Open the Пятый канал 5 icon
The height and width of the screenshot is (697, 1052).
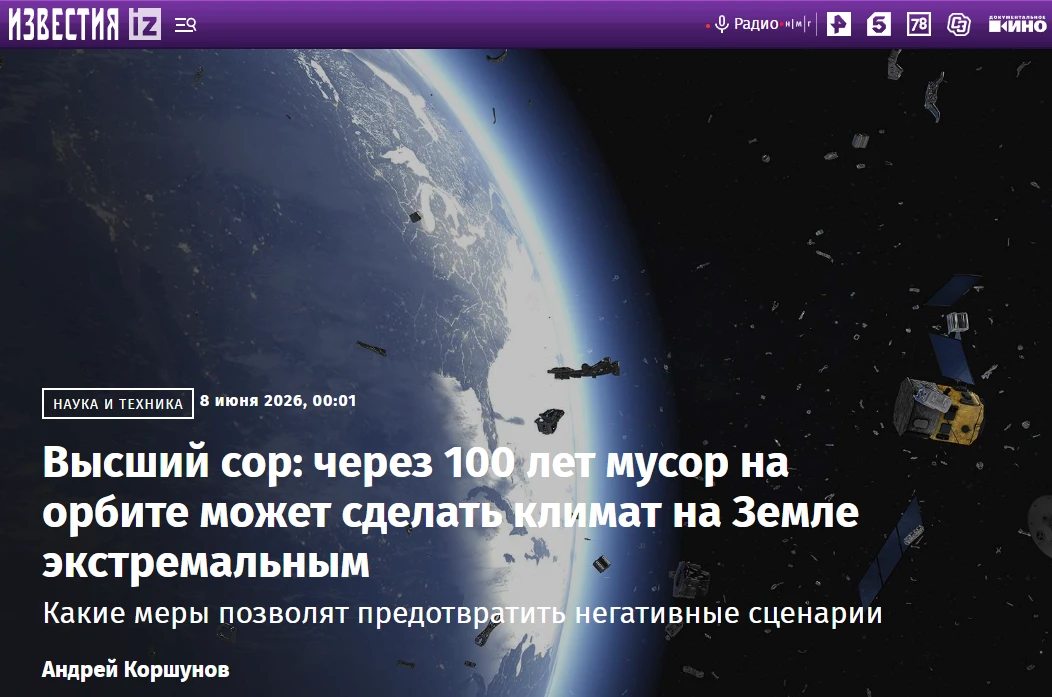click(x=878, y=25)
